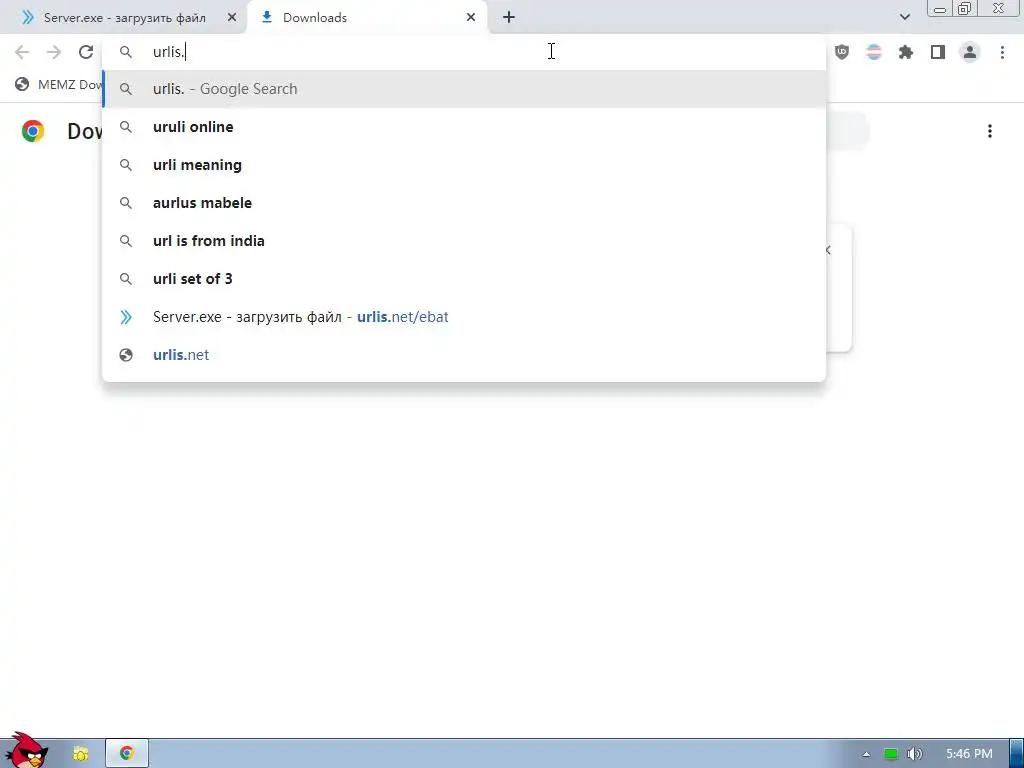Click the address bar showing 'urlis.'
The height and width of the screenshot is (768, 1024).
464,52
